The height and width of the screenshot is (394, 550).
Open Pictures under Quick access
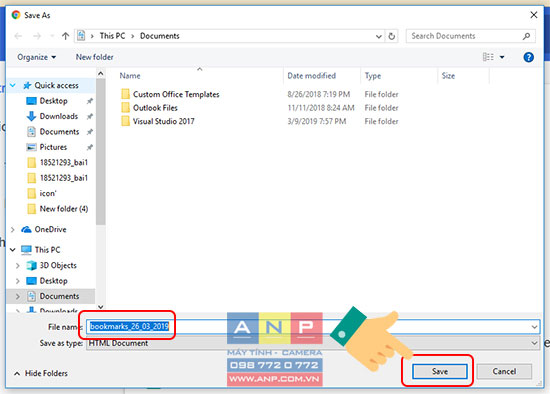53,147
